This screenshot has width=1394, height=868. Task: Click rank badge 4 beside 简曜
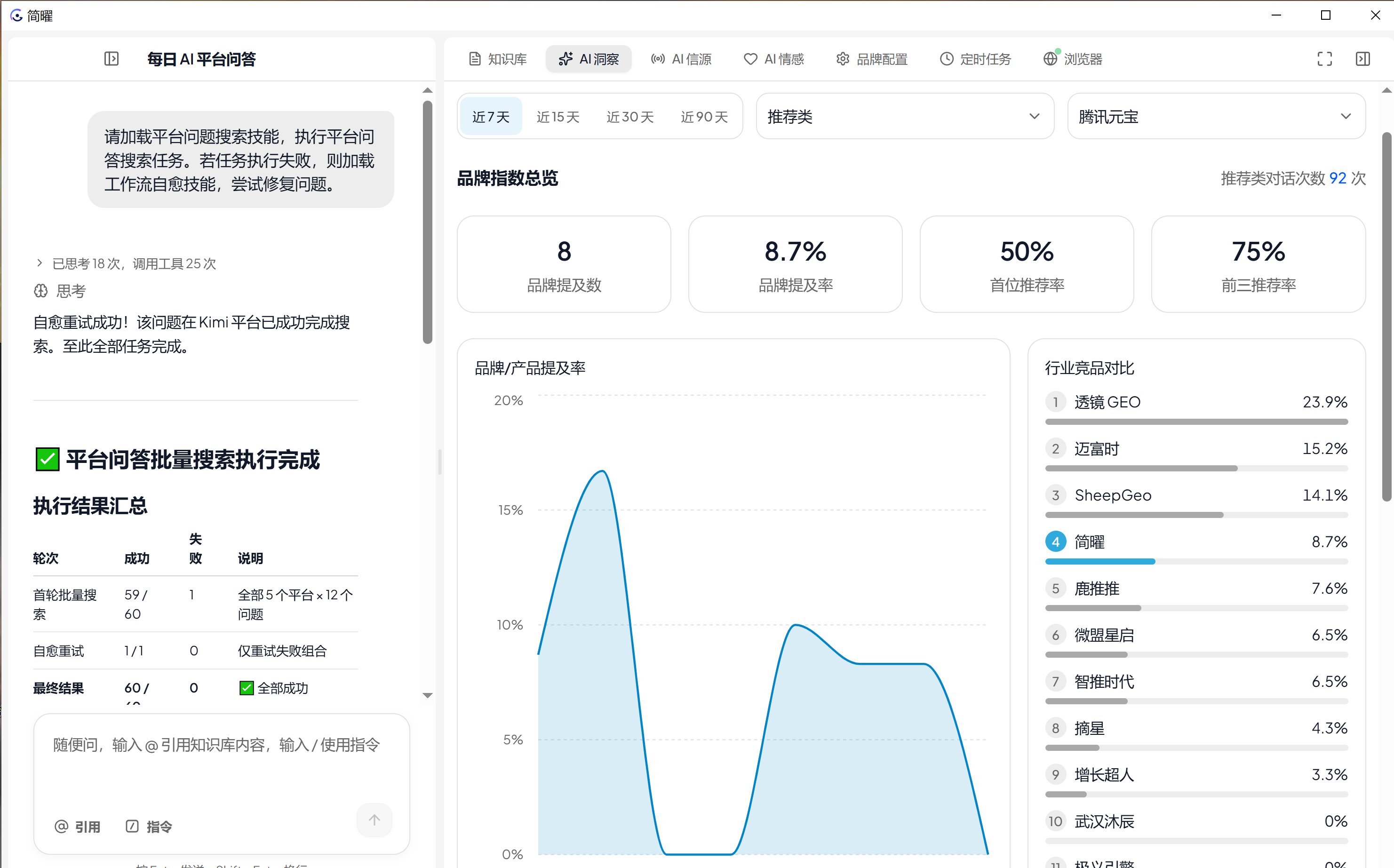[1055, 542]
